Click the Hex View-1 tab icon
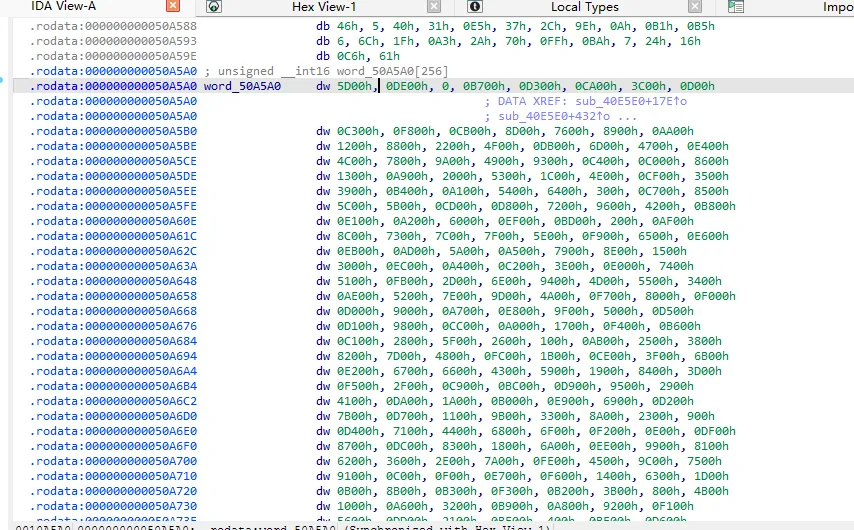 (214, 7)
